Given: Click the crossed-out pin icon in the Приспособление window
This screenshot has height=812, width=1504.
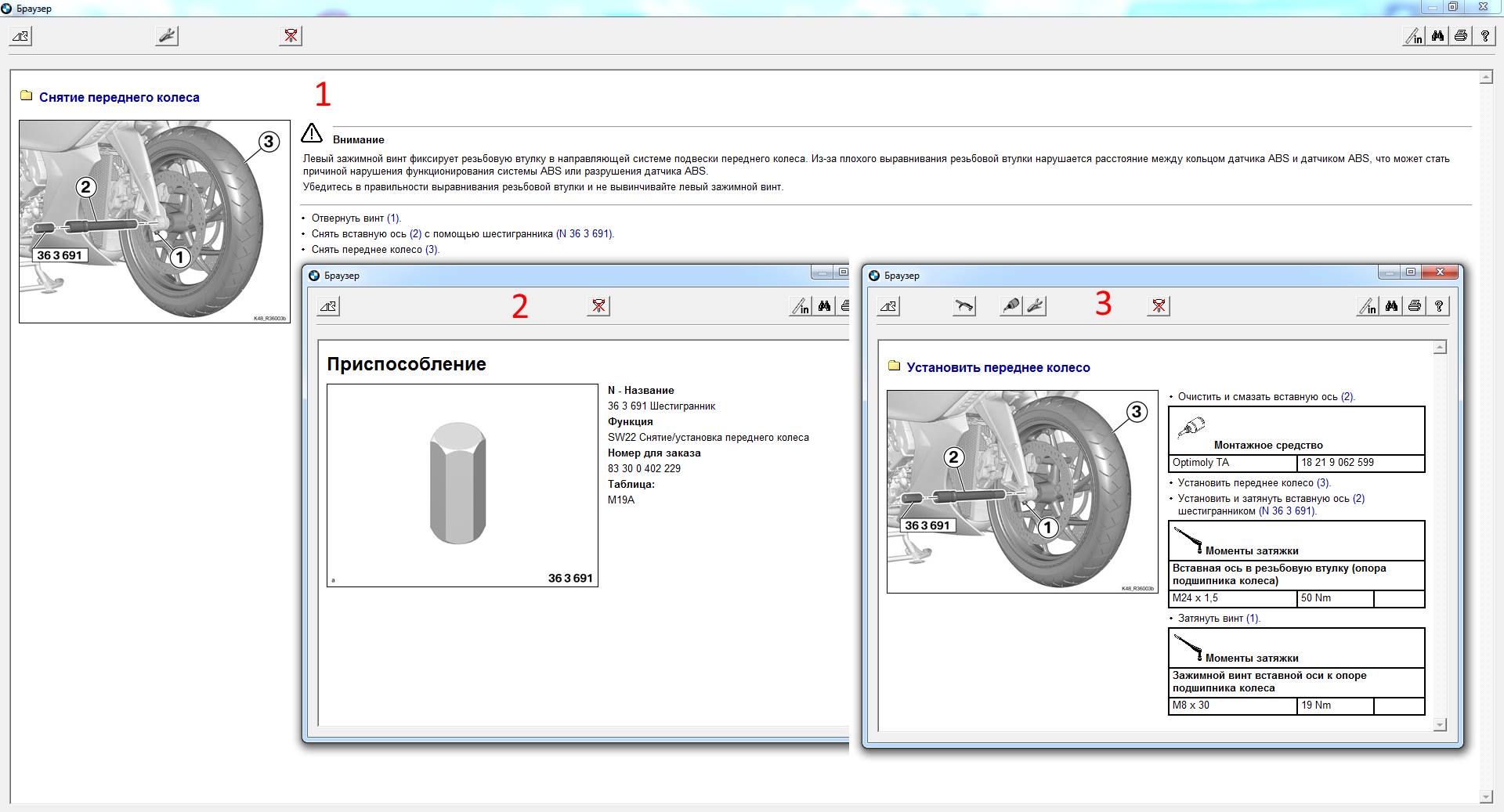Looking at the screenshot, I should [598, 306].
